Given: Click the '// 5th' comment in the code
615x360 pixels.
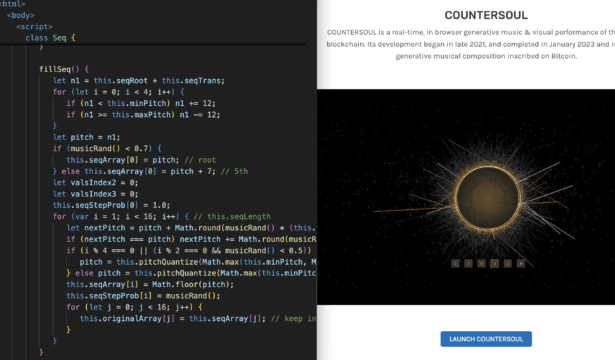Looking at the screenshot, I should tap(235, 171).
